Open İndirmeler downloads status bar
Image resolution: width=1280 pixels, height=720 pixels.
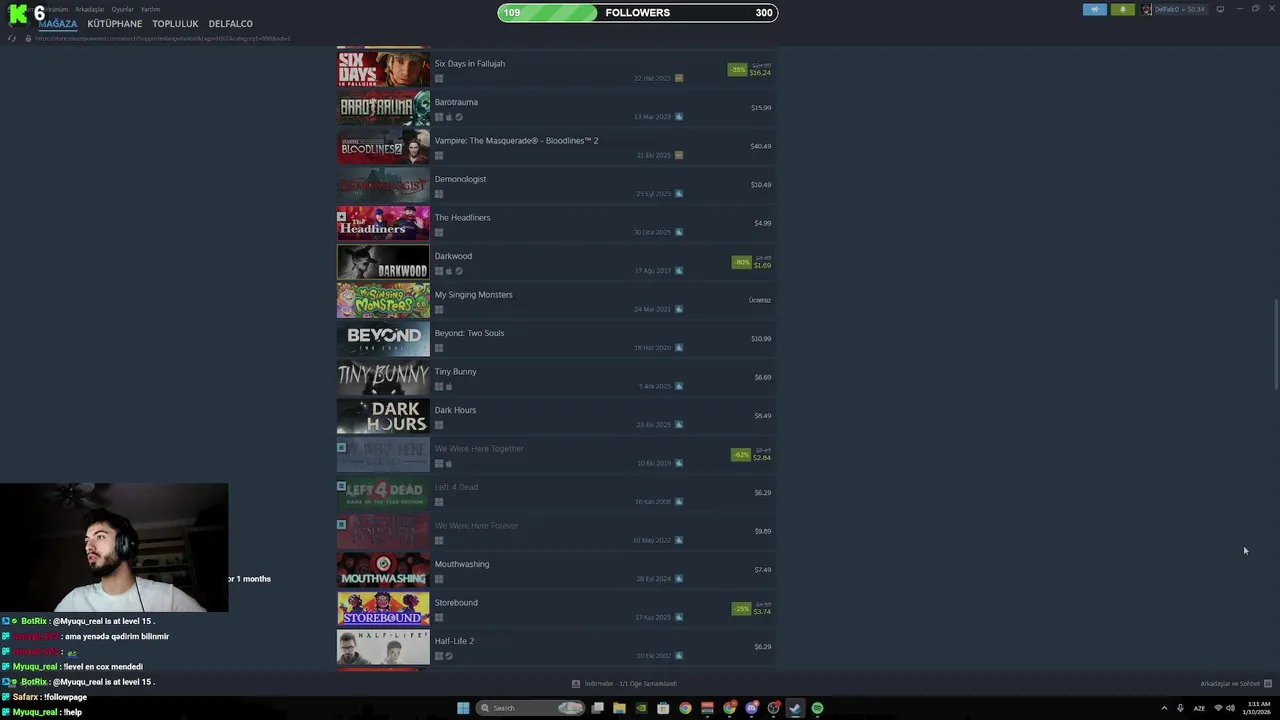pos(624,684)
